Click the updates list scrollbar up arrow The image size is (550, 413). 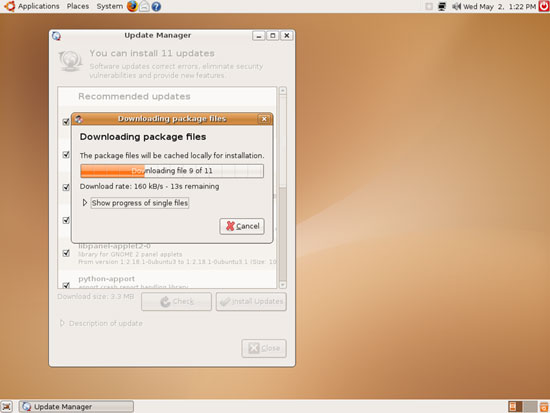[283, 91]
